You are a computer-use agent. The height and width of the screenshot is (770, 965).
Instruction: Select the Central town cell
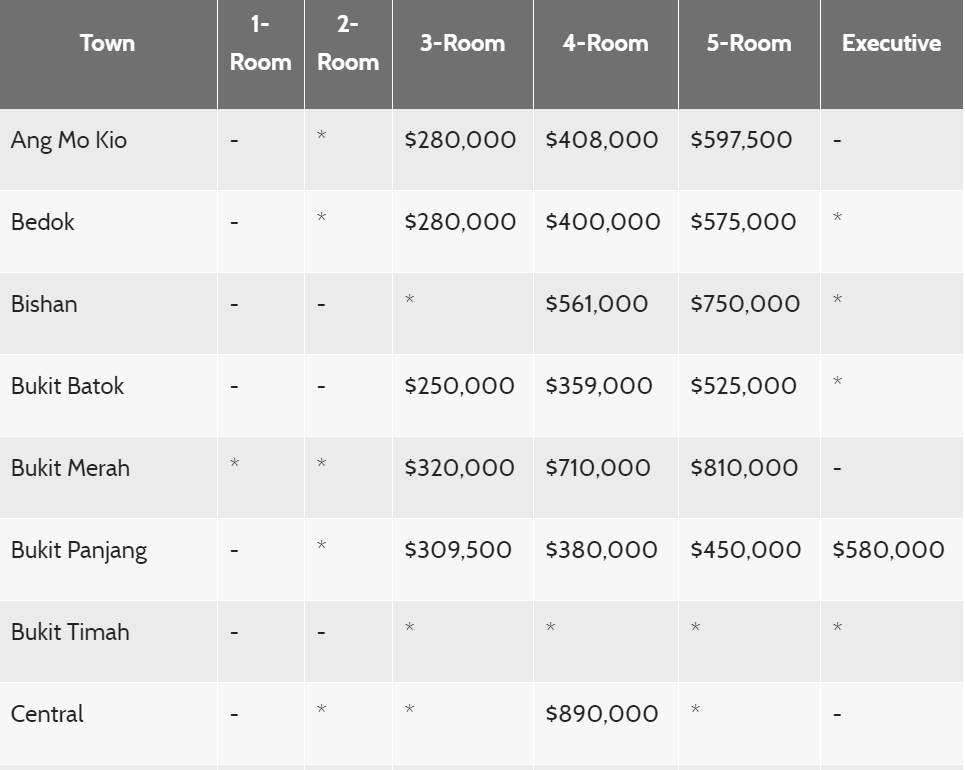47,714
